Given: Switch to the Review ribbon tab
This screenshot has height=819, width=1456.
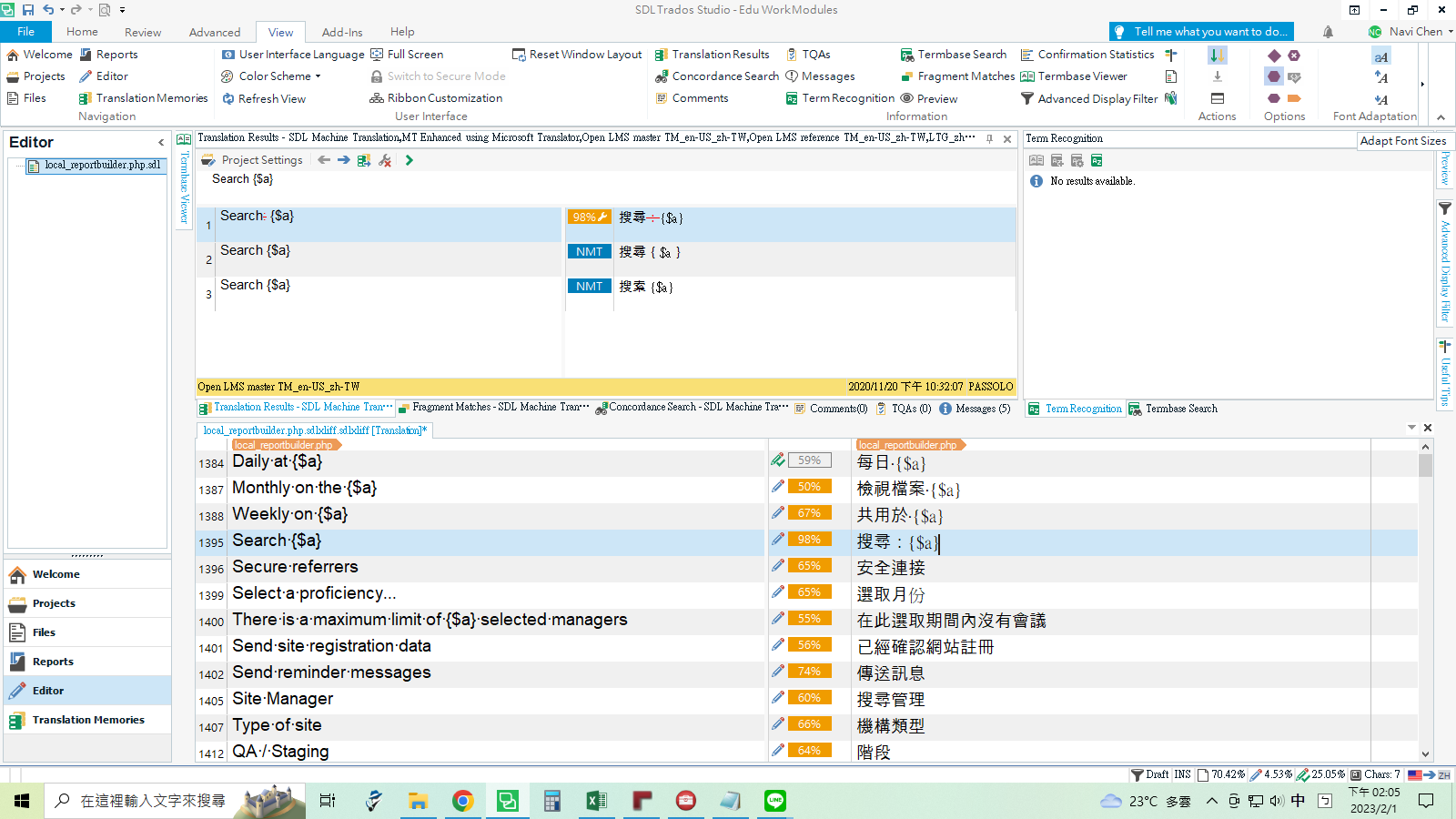Looking at the screenshot, I should (143, 32).
